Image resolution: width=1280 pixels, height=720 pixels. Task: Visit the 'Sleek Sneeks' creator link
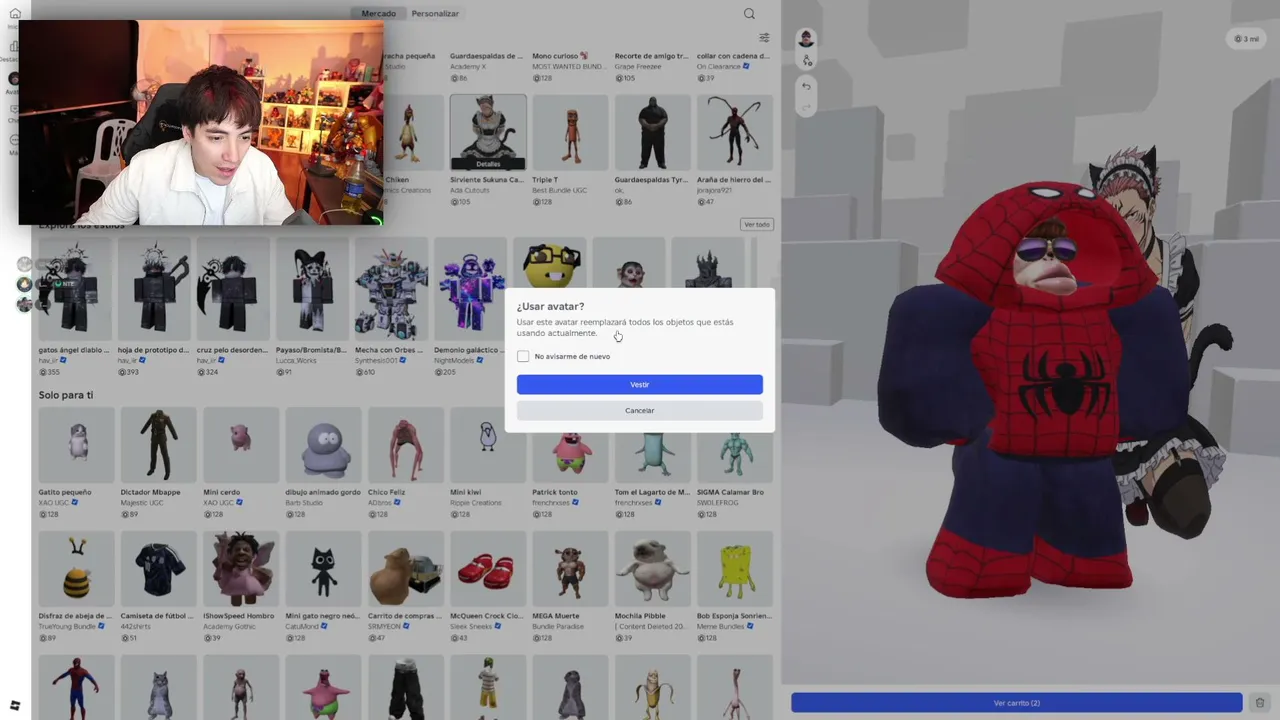(x=471, y=627)
